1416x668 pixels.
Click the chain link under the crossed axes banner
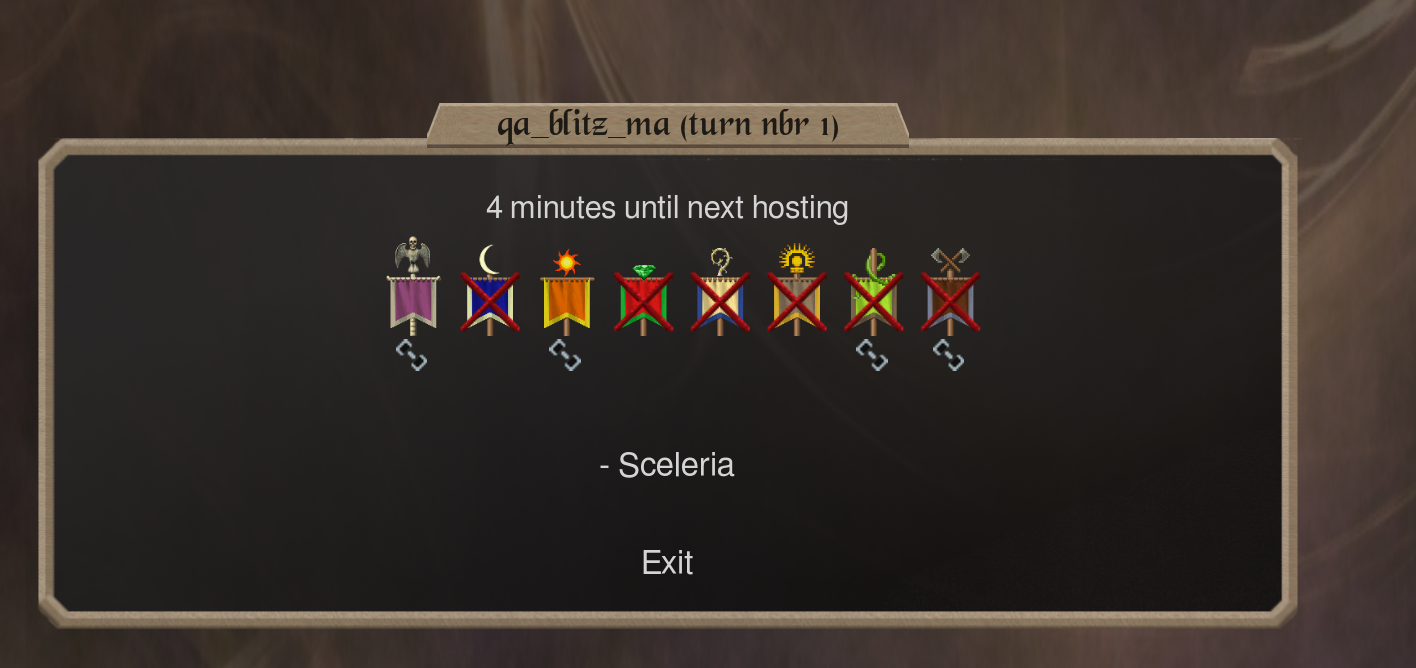coord(948,355)
